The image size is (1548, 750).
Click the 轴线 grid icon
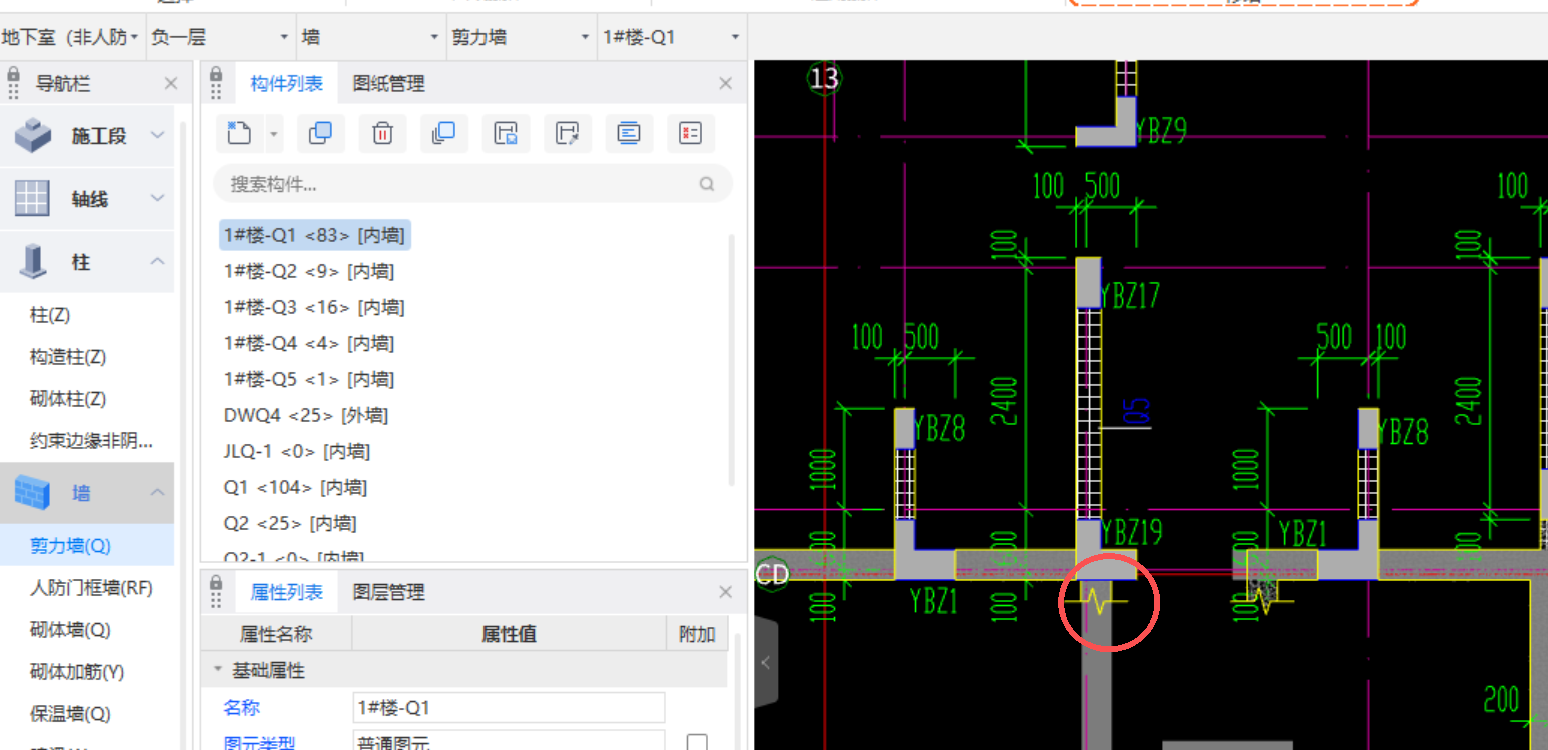tap(32, 199)
